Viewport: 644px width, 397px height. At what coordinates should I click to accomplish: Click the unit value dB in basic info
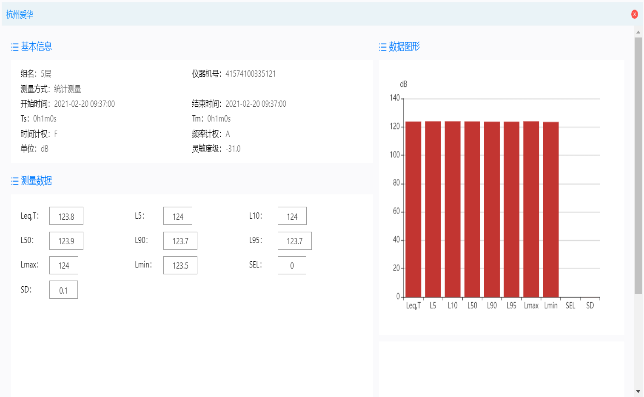(44, 149)
